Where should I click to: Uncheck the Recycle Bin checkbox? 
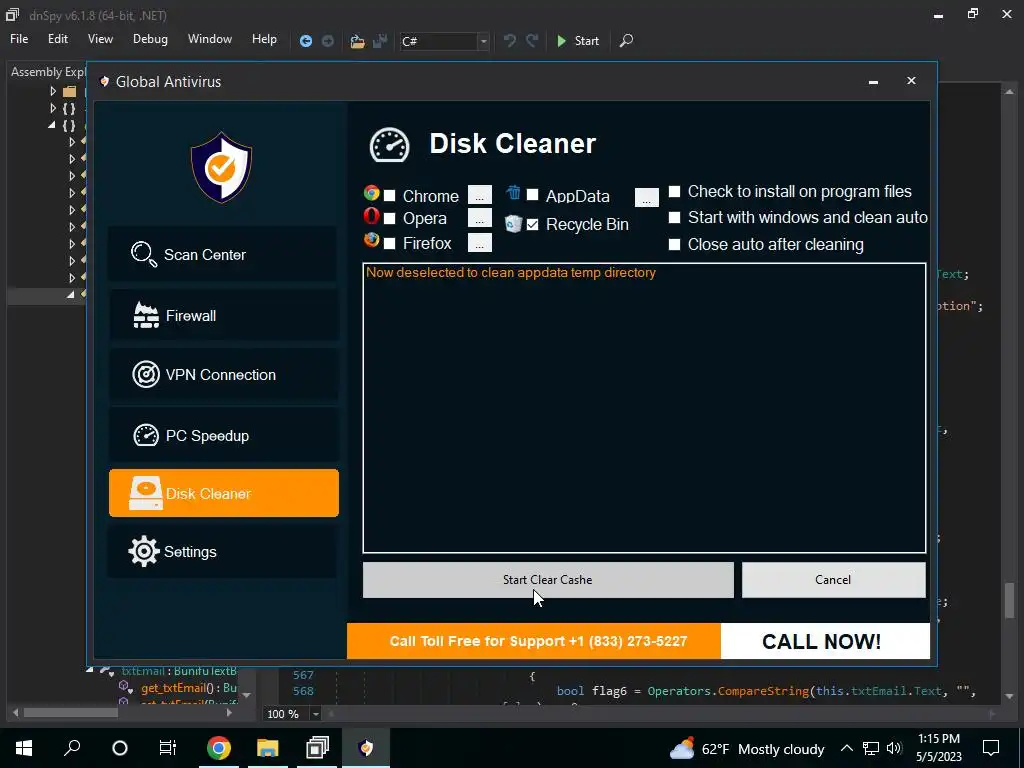(533, 225)
